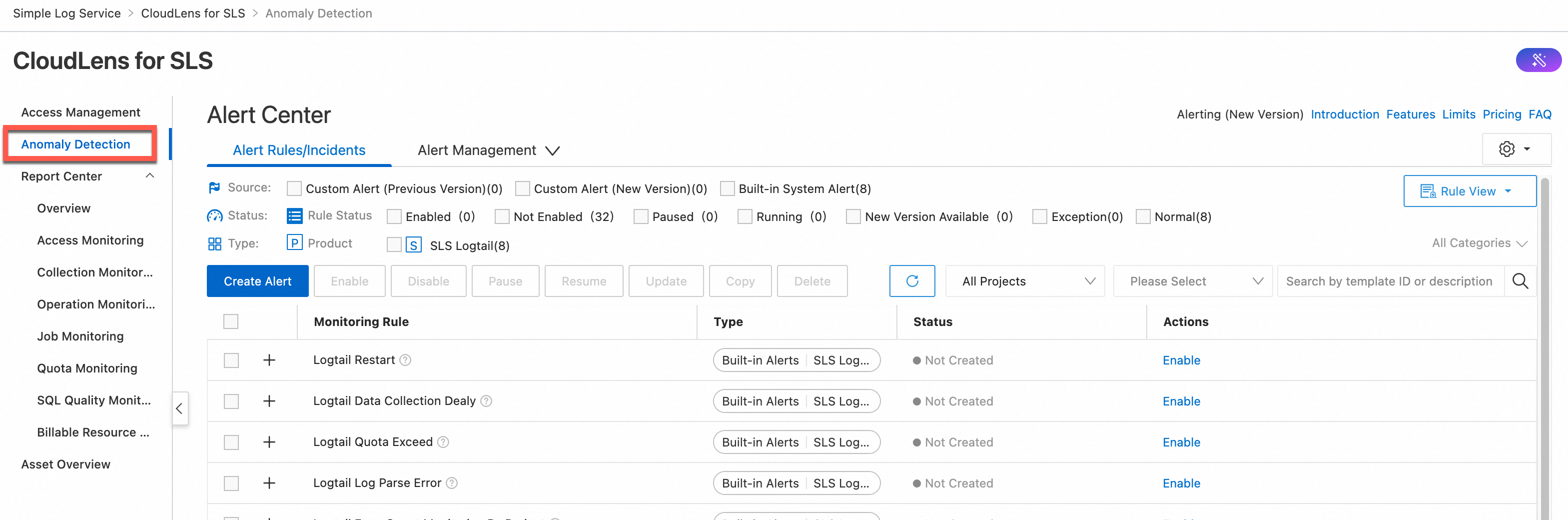Viewport: 1568px width, 520px height.
Task: Click help icon beside Logtail Log Parse Error
Action: (452, 483)
